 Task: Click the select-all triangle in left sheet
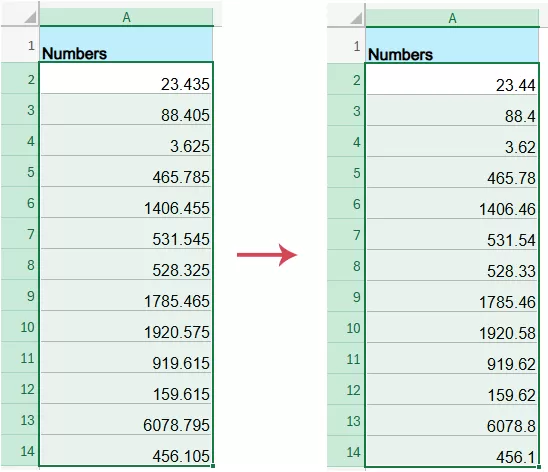(x=31, y=17)
